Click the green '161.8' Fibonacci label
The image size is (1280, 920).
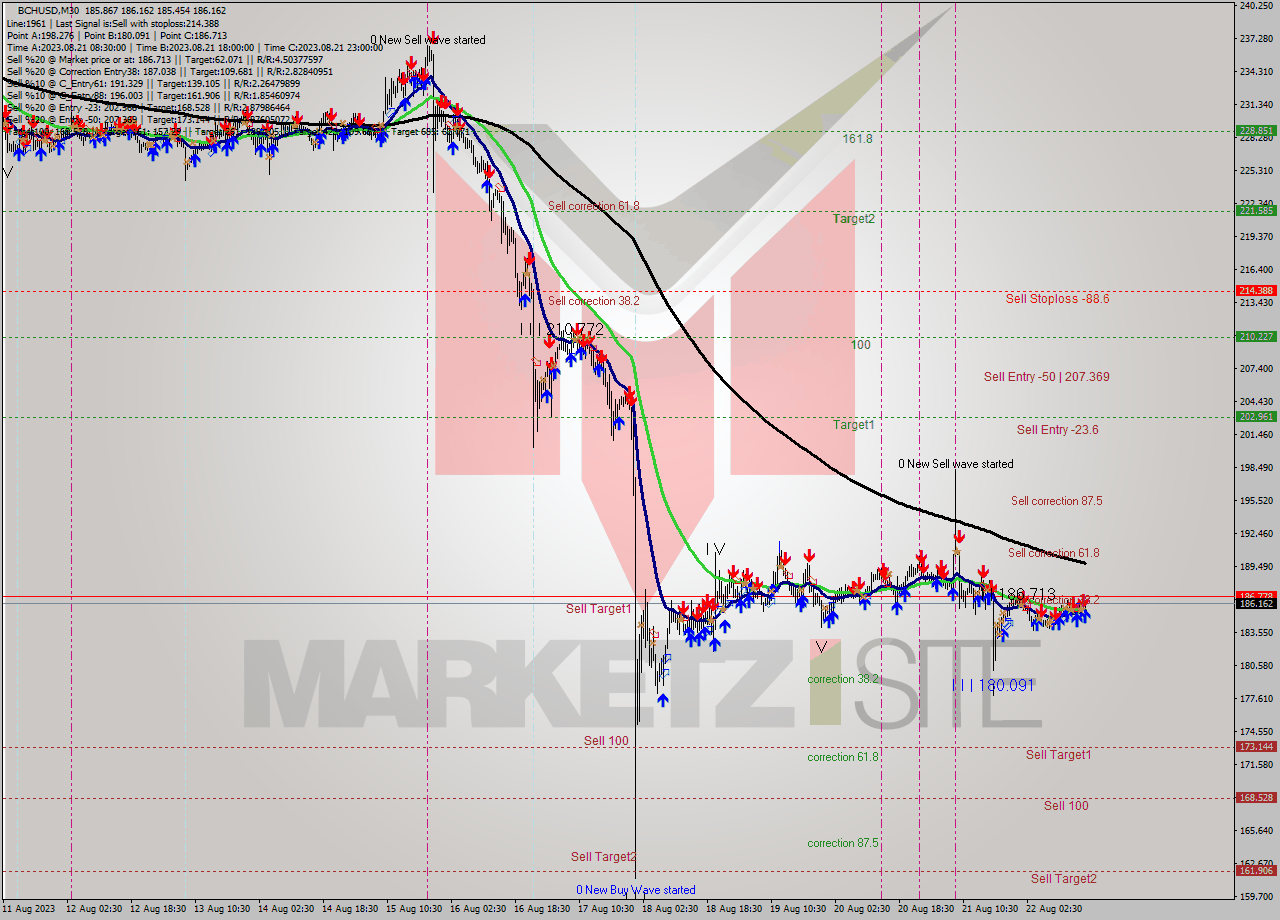pyautogui.click(x=857, y=139)
